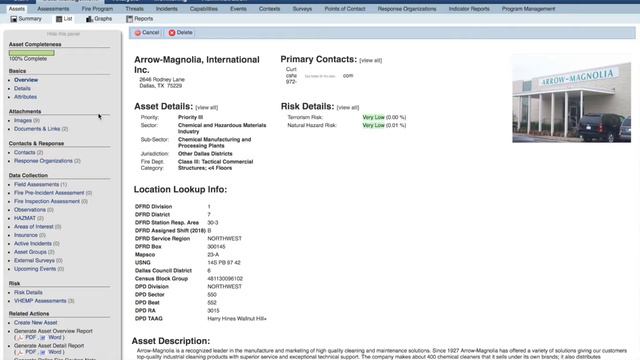
Task: Open the Fire Program tab
Action: (x=97, y=9)
